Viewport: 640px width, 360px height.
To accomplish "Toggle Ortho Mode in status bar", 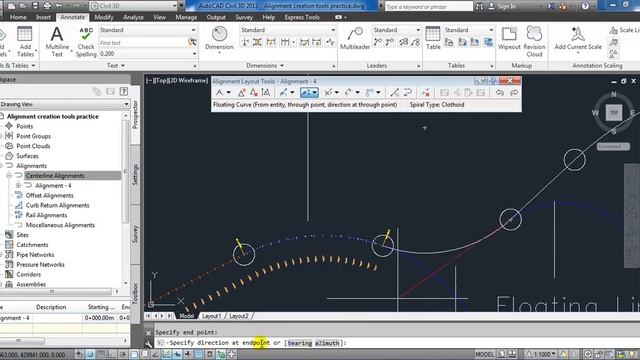I will (111, 354).
